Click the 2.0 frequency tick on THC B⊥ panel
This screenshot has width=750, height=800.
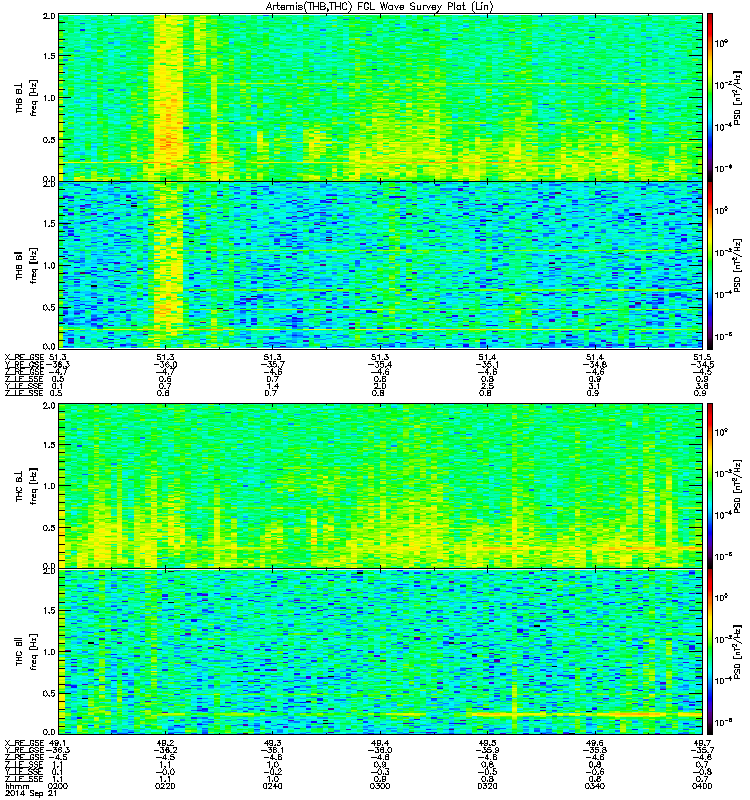click(49, 406)
